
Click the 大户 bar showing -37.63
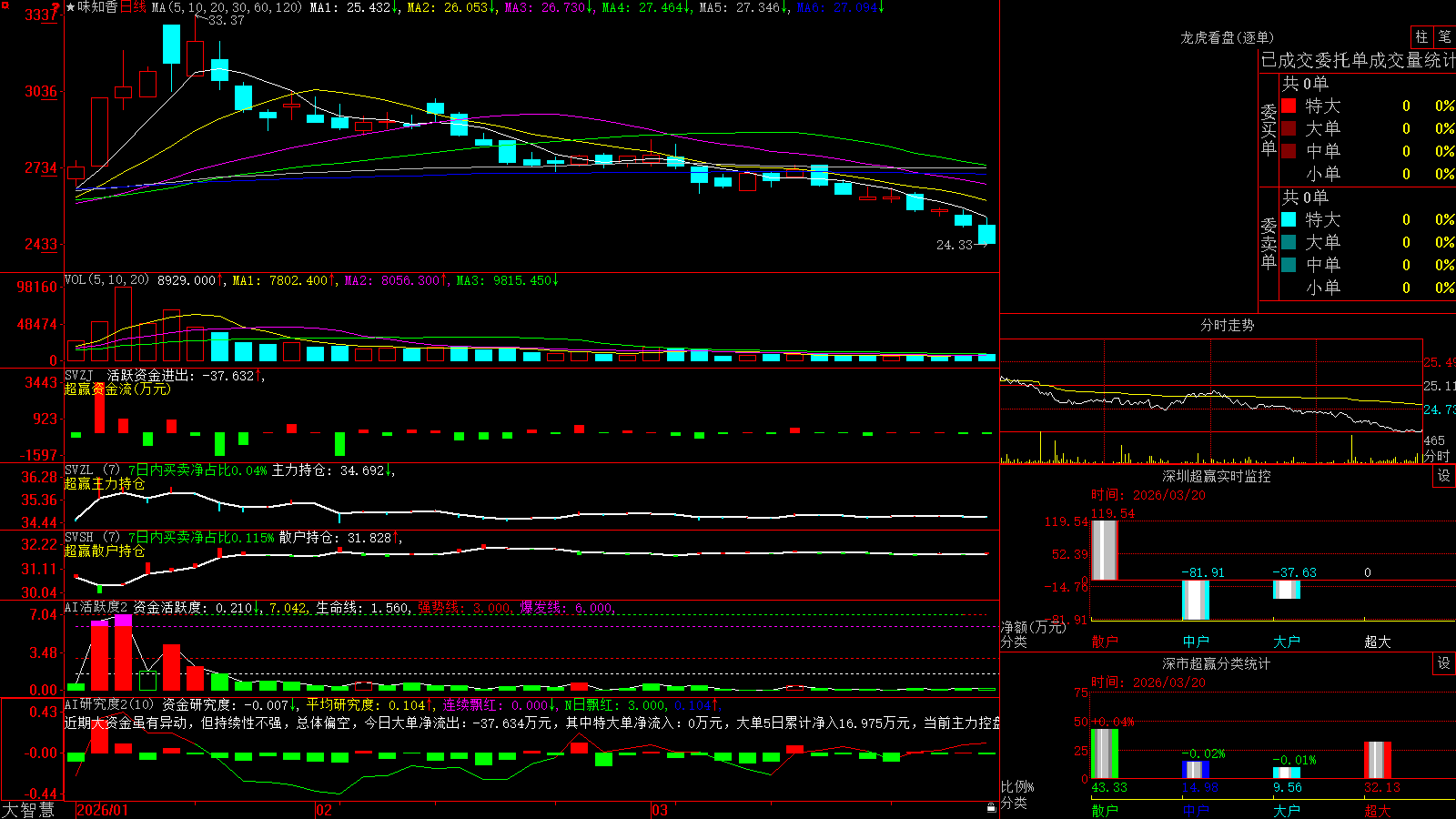pos(1286,590)
